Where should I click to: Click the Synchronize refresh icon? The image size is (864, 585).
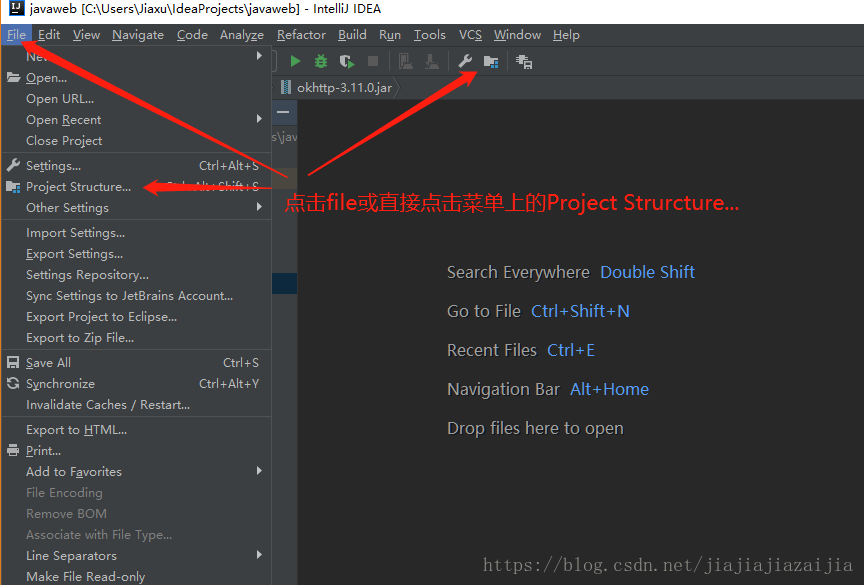click(13, 383)
